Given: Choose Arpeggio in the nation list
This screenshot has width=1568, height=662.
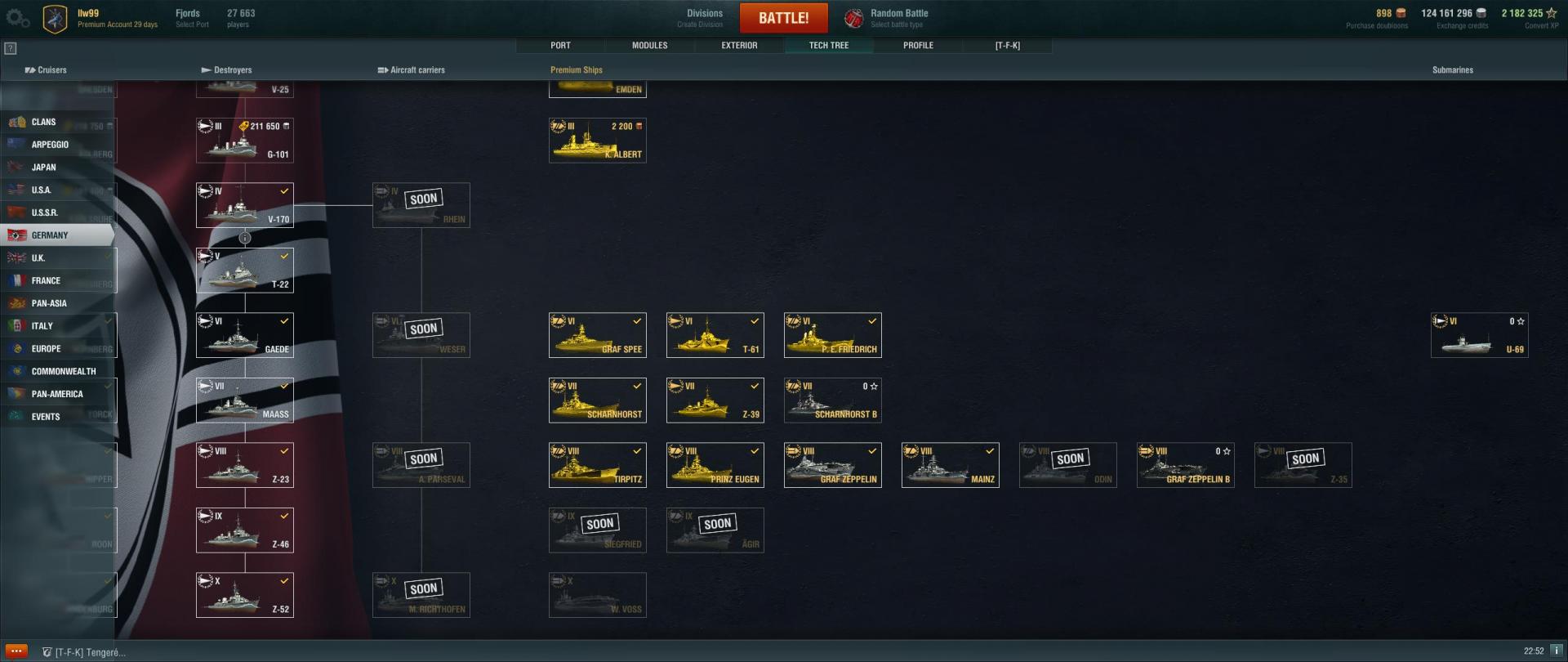Looking at the screenshot, I should 57,145.
